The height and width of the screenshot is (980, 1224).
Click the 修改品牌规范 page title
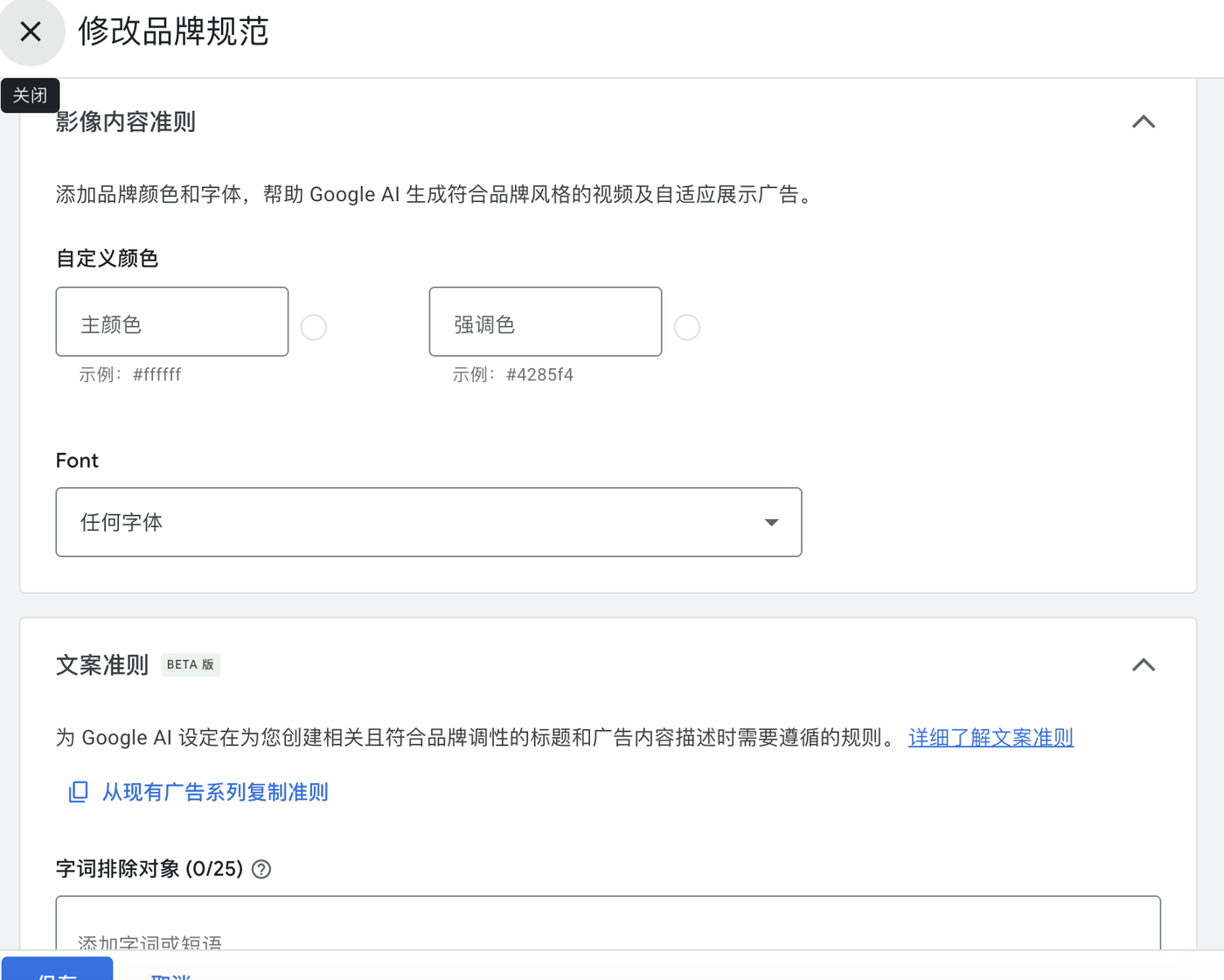tap(173, 31)
